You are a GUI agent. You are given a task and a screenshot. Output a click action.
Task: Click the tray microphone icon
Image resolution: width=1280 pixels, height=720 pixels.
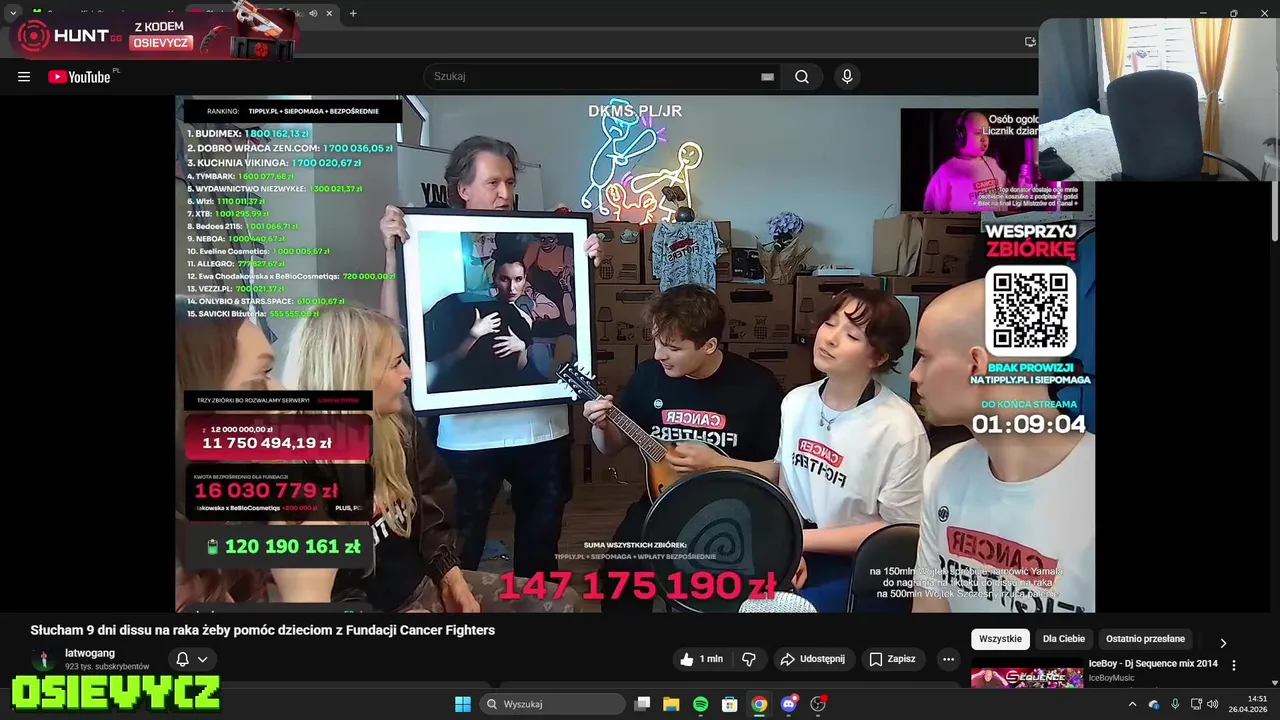pos(1175,704)
